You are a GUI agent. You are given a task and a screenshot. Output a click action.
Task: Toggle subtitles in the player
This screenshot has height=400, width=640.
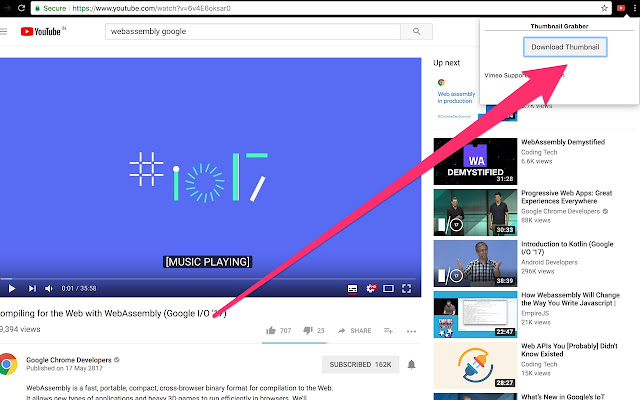click(x=352, y=289)
